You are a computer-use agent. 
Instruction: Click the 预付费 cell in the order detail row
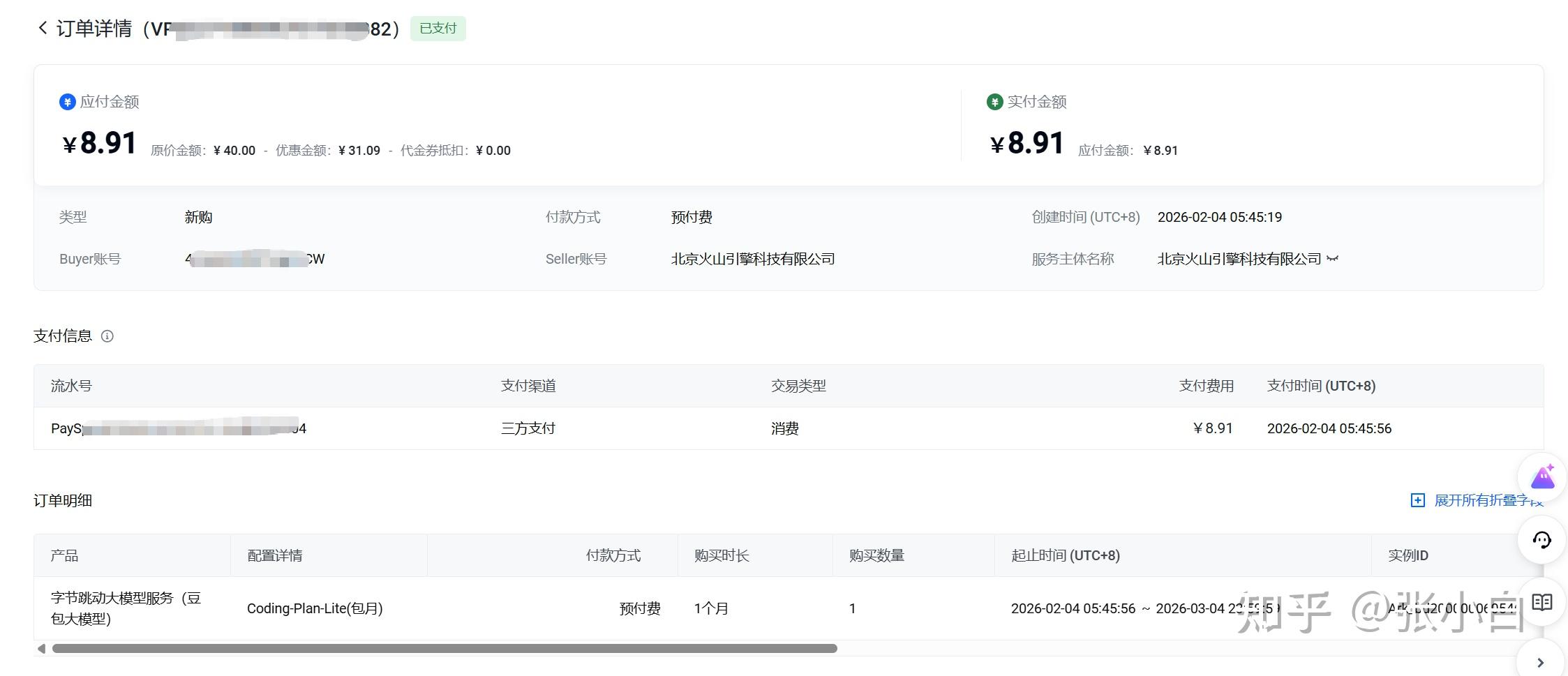pyautogui.click(x=640, y=608)
